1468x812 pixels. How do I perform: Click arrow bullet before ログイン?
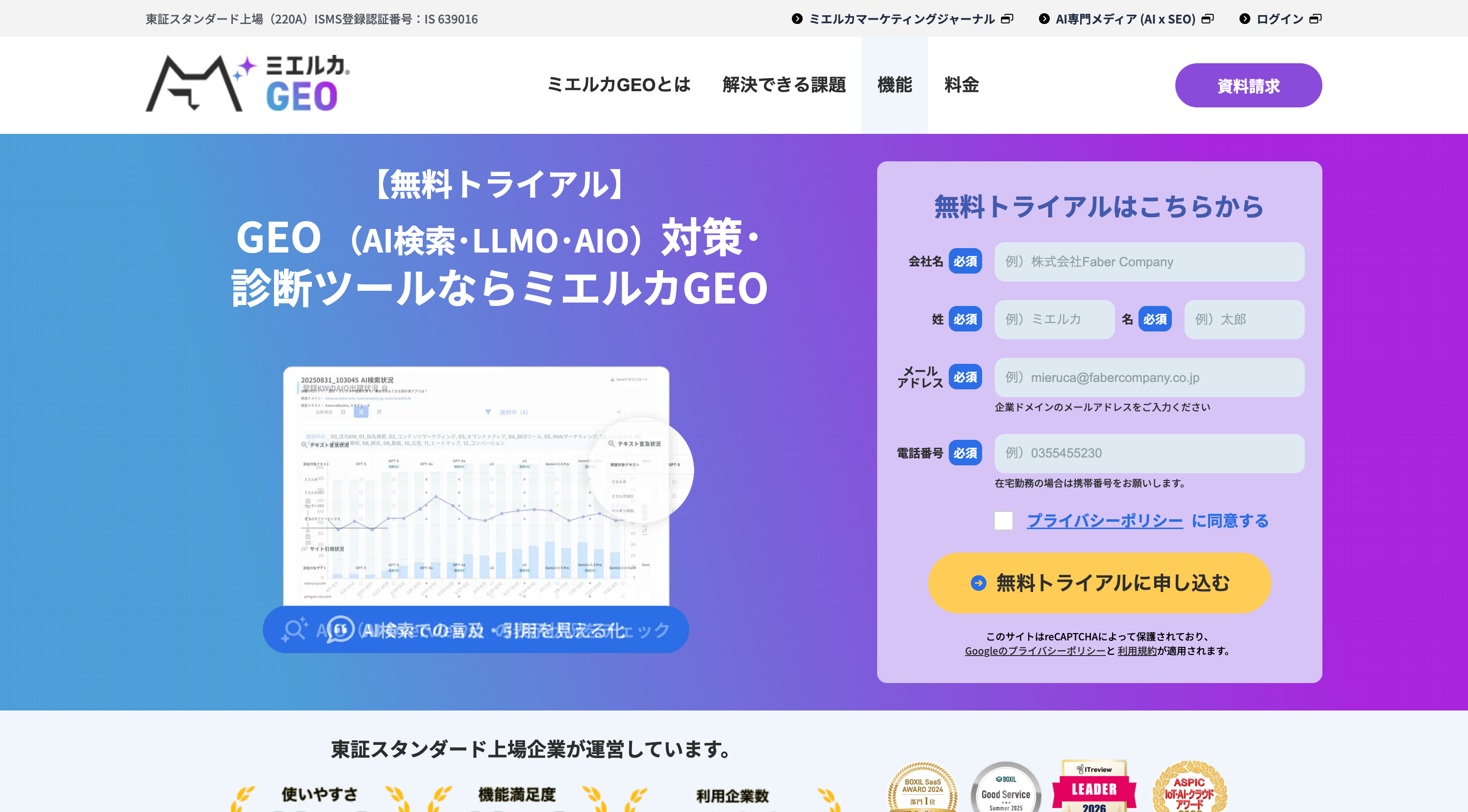point(1244,19)
